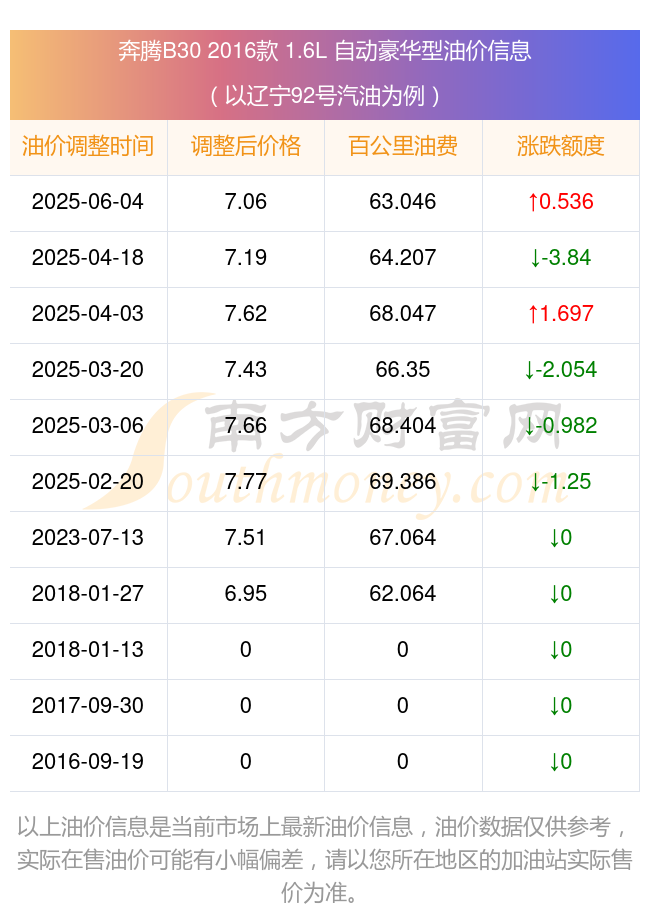Click the '↓0' value in the 2018-01-27 row
The height and width of the screenshot is (921, 650).
[561, 594]
